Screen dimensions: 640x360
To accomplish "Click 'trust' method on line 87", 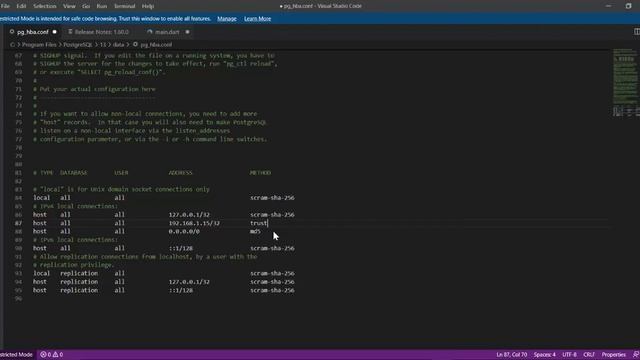I will point(258,223).
